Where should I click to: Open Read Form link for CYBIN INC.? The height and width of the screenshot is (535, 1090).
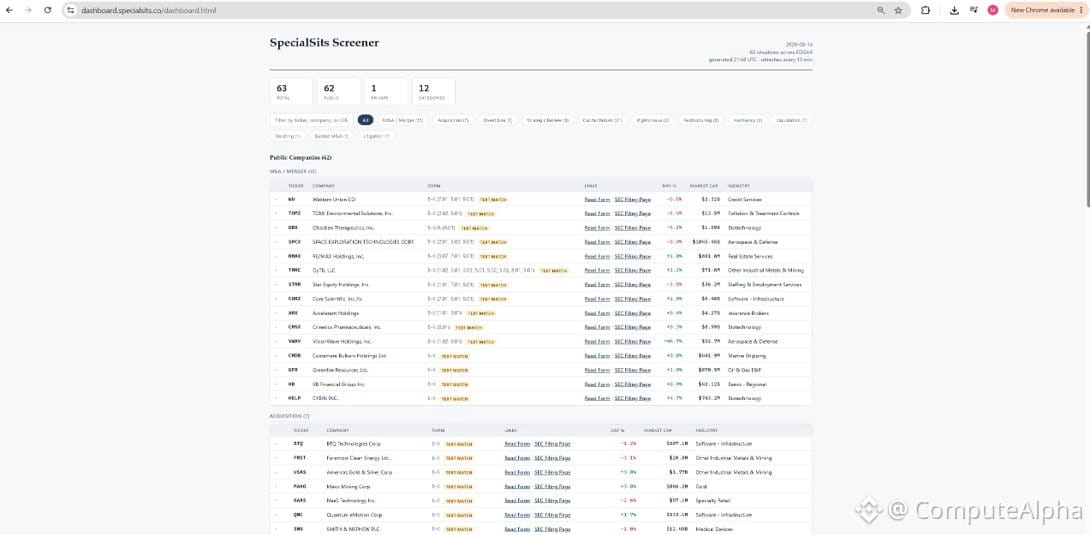pos(597,398)
